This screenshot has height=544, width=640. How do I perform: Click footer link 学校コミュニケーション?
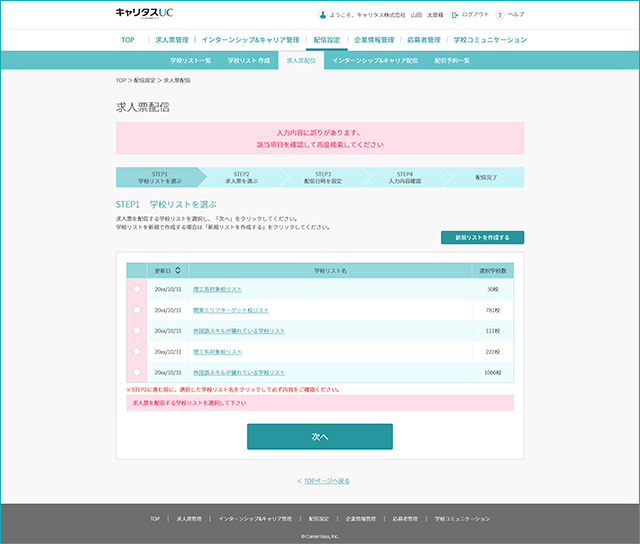[462, 519]
